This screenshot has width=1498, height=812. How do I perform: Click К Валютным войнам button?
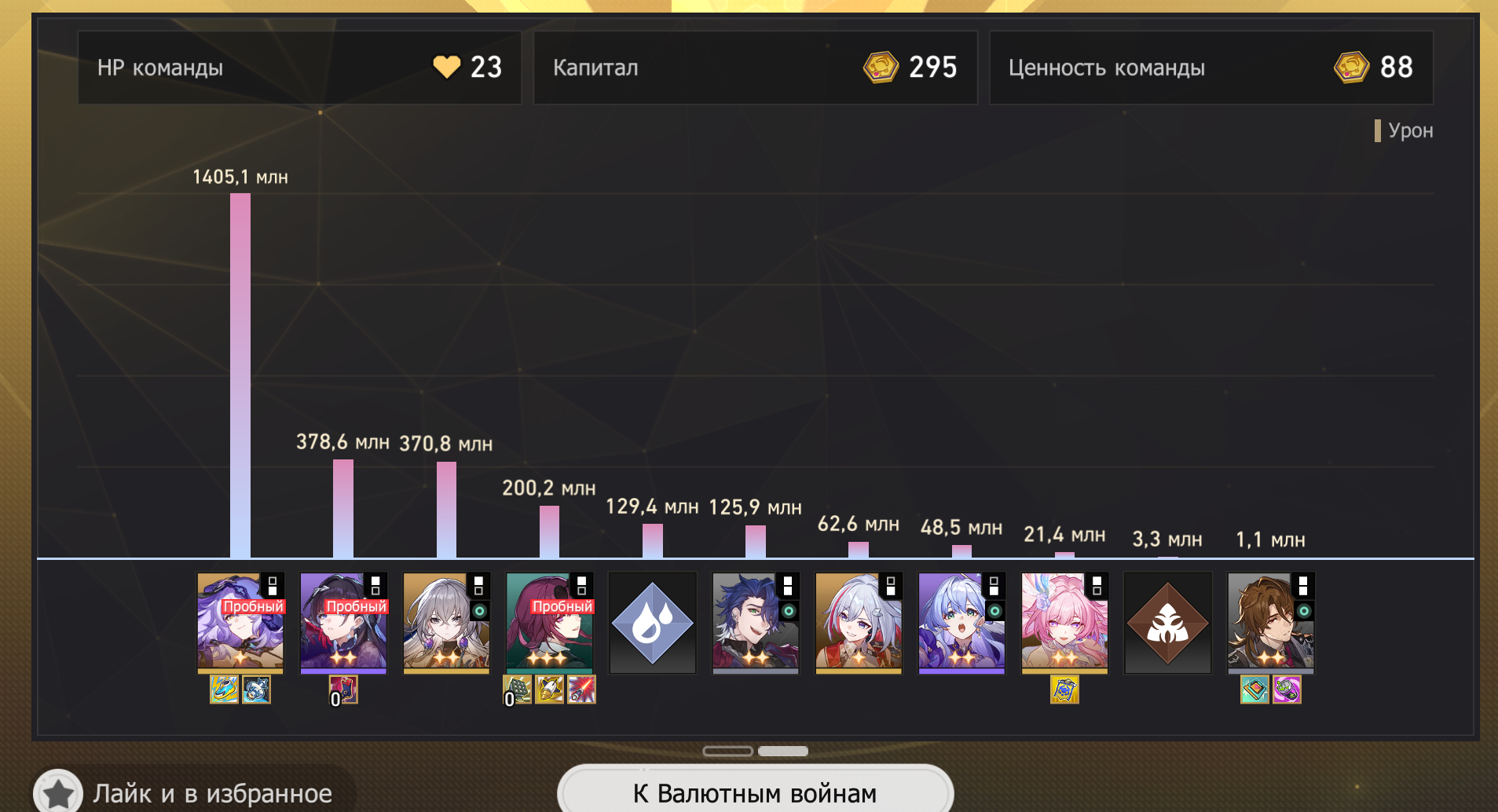(x=755, y=792)
